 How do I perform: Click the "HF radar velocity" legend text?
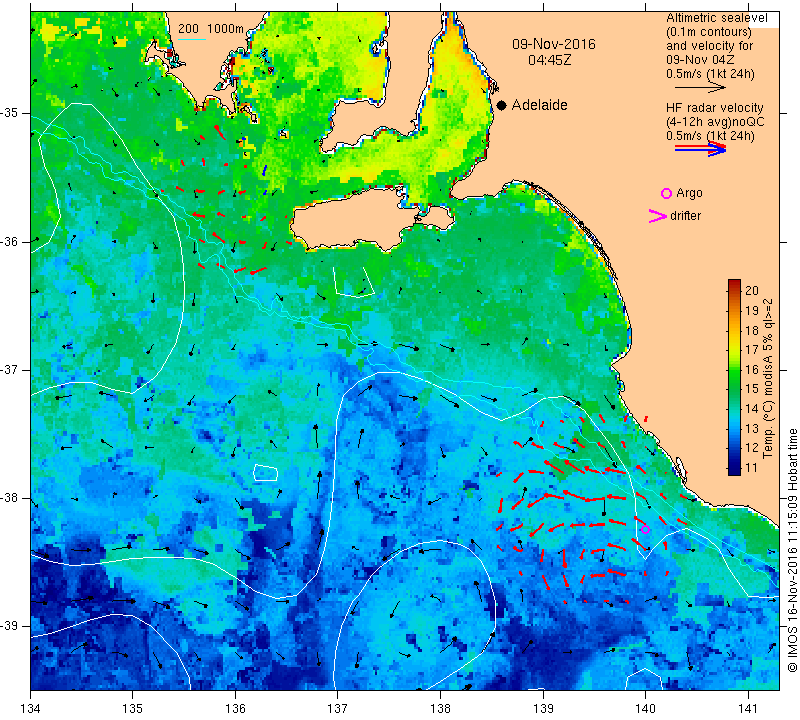click(x=714, y=108)
